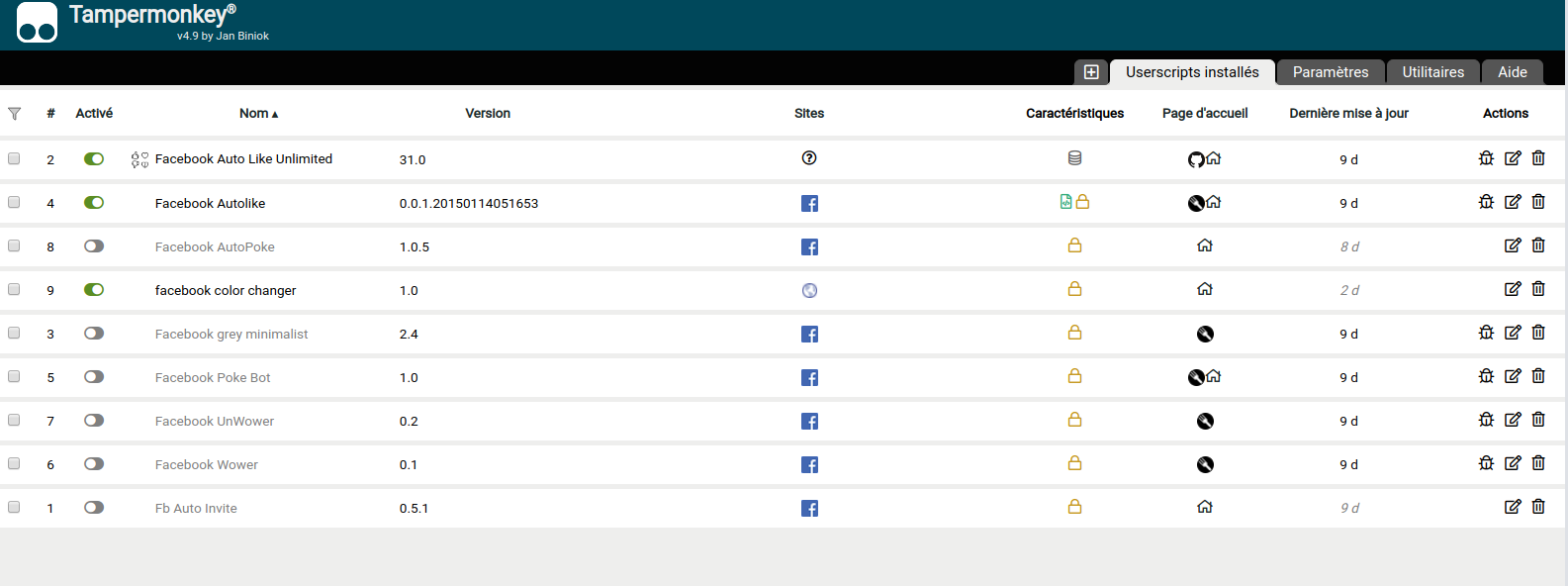The width and height of the screenshot is (1568, 586).
Task: Delete the Facebook Autolike script
Action: click(1538, 202)
